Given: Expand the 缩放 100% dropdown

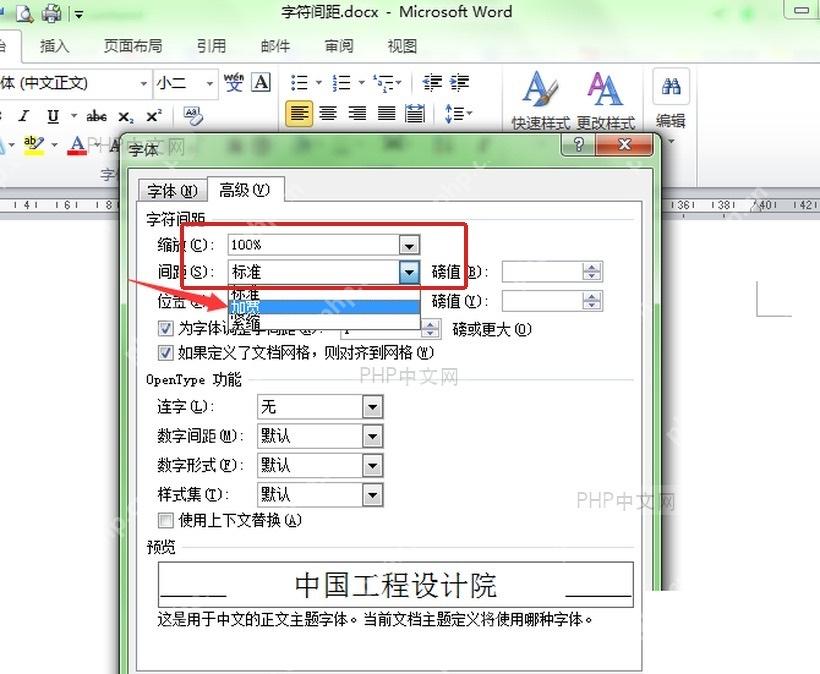Looking at the screenshot, I should [x=409, y=245].
